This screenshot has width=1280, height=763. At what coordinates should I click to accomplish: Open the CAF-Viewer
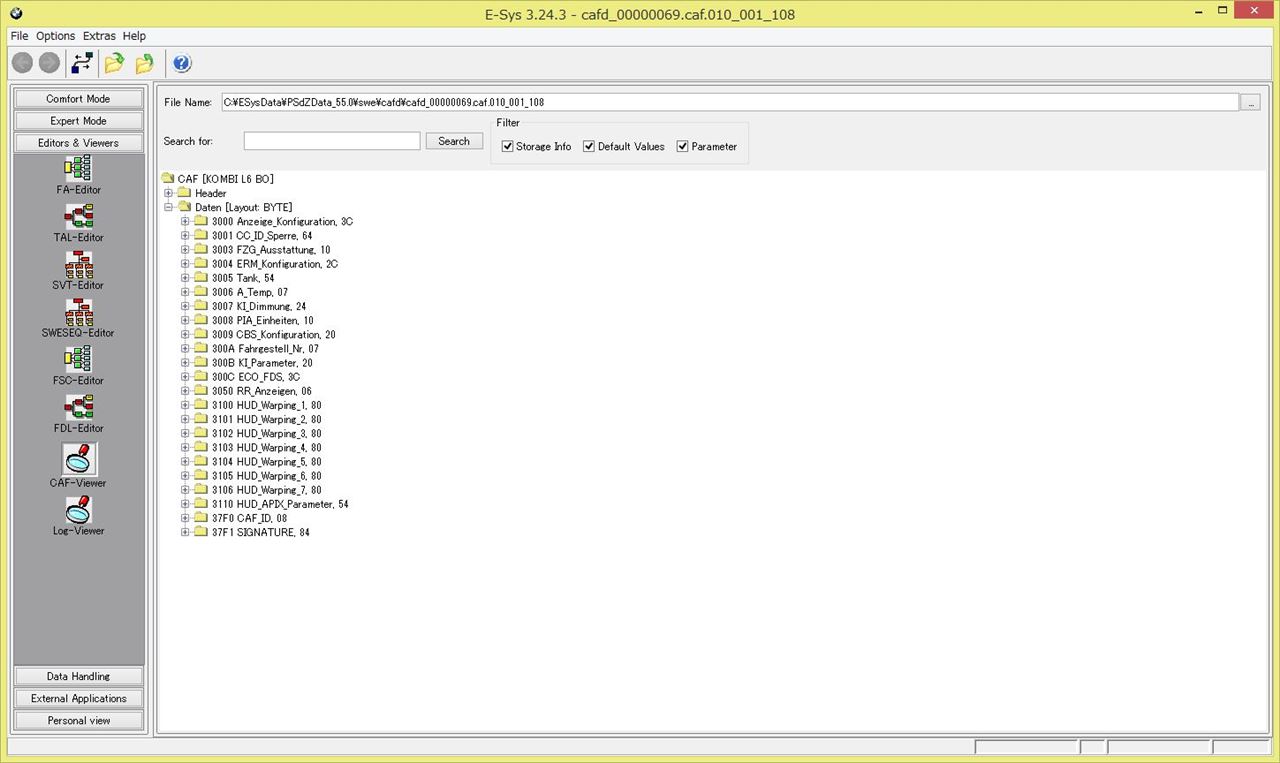[x=79, y=465]
